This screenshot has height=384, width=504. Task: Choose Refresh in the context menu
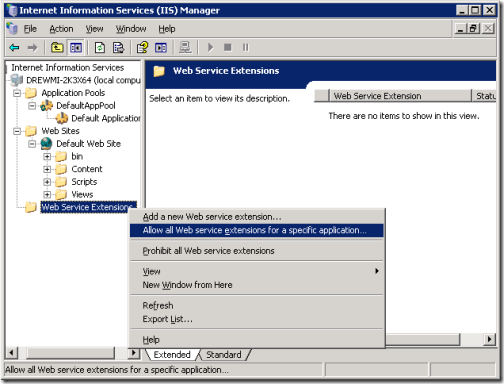(257, 305)
